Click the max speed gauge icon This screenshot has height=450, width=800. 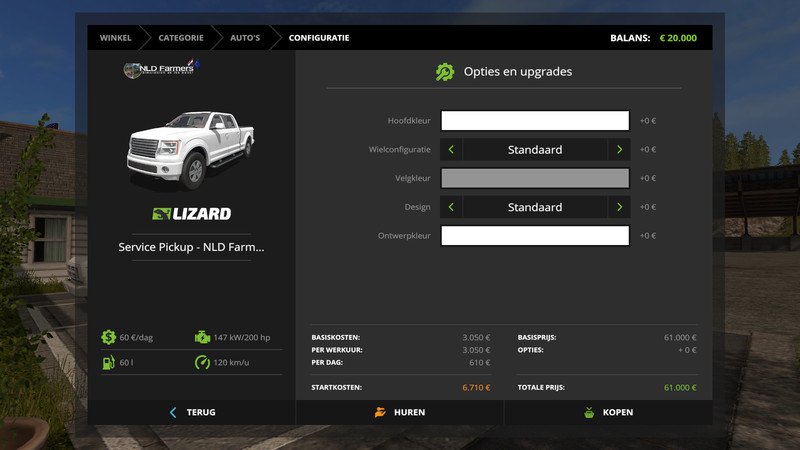pos(203,362)
